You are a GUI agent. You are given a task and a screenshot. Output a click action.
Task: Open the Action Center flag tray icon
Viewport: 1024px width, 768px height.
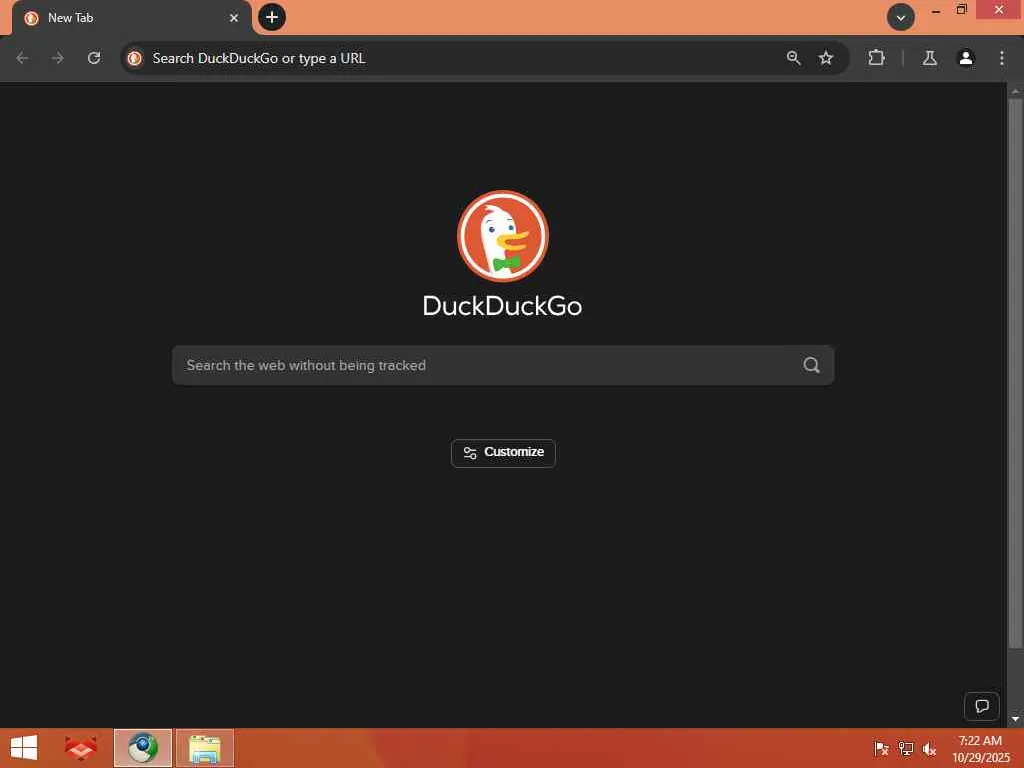point(881,748)
